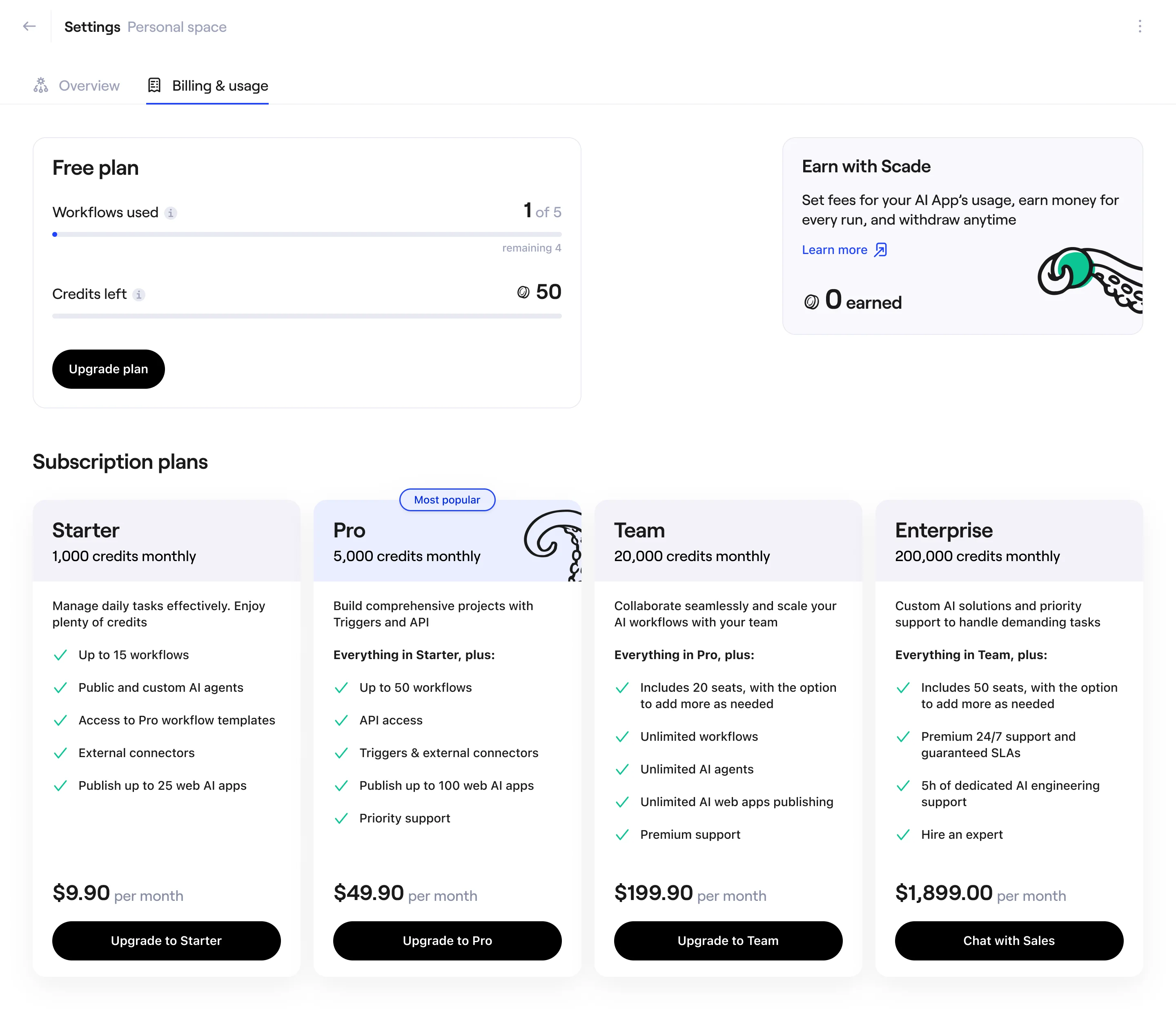Click the Workflows used info icon
The width and height of the screenshot is (1176, 1016).
coord(170,213)
